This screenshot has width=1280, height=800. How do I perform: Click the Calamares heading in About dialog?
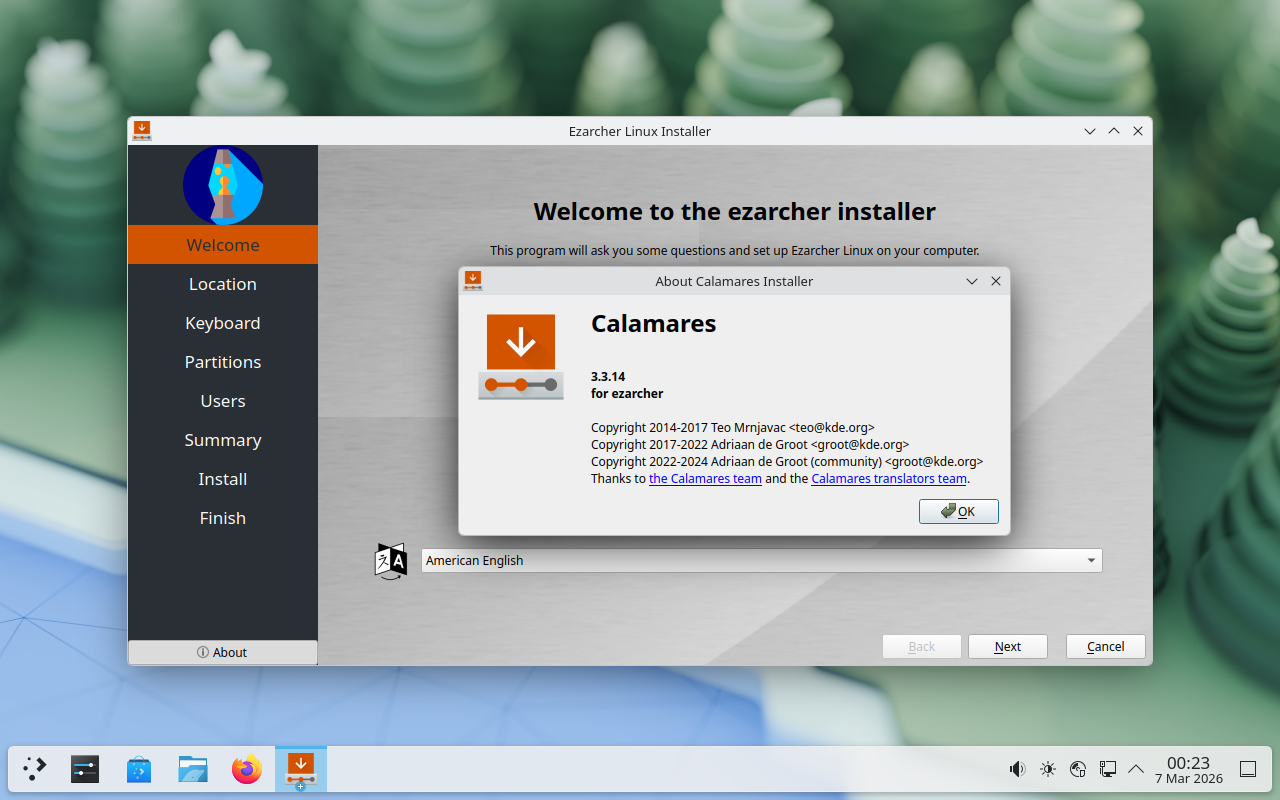[654, 323]
